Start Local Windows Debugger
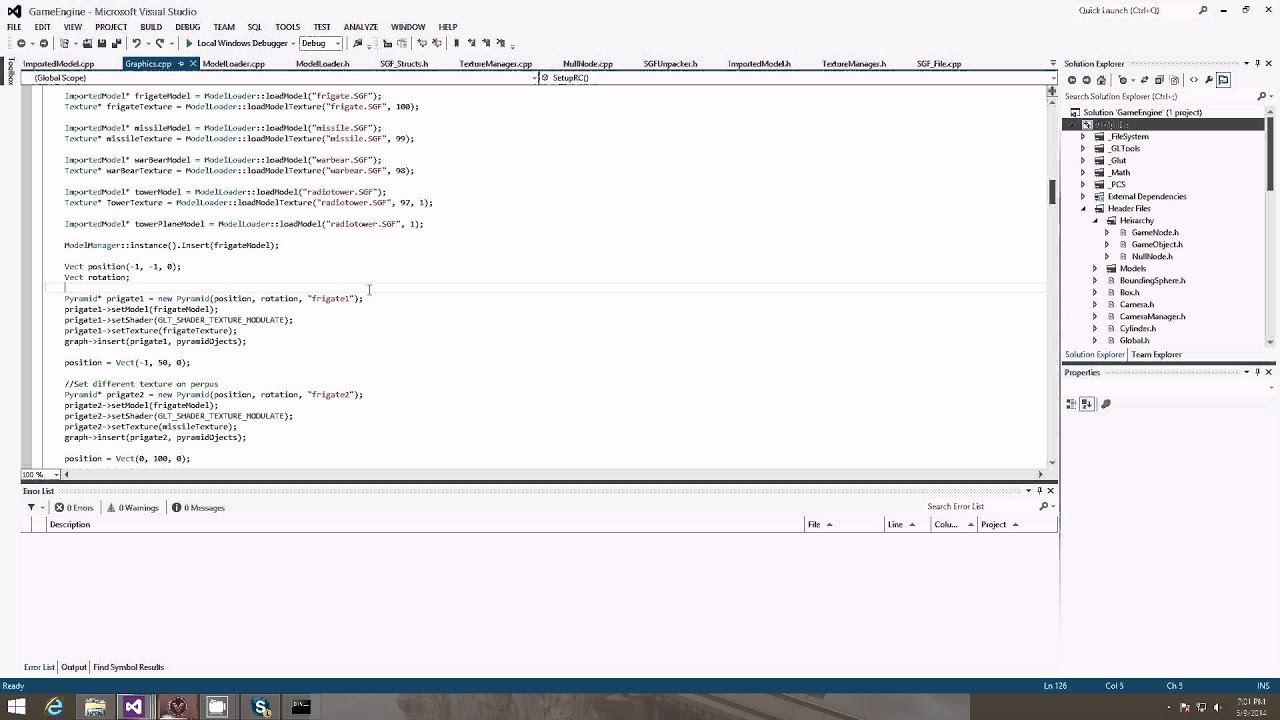Image resolution: width=1280 pixels, height=720 pixels. click(x=236, y=43)
